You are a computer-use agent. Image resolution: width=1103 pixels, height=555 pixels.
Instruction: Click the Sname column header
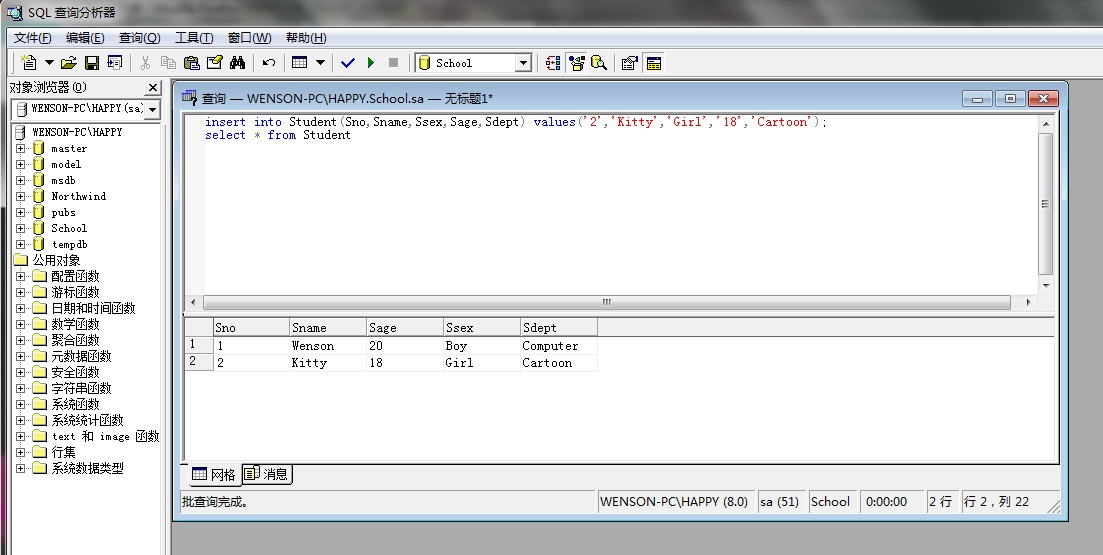point(328,327)
